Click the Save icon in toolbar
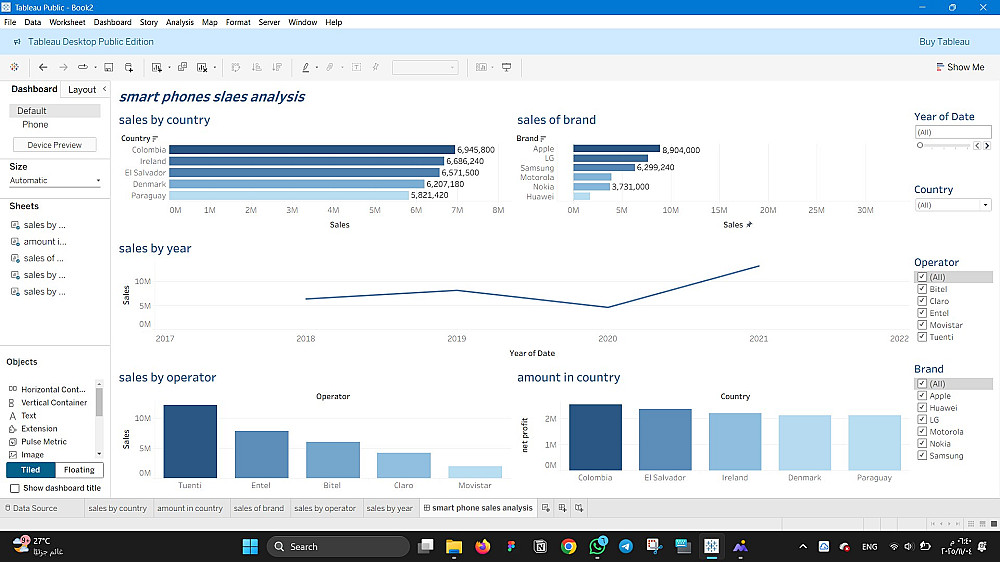The width and height of the screenshot is (1000, 562). click(108, 67)
